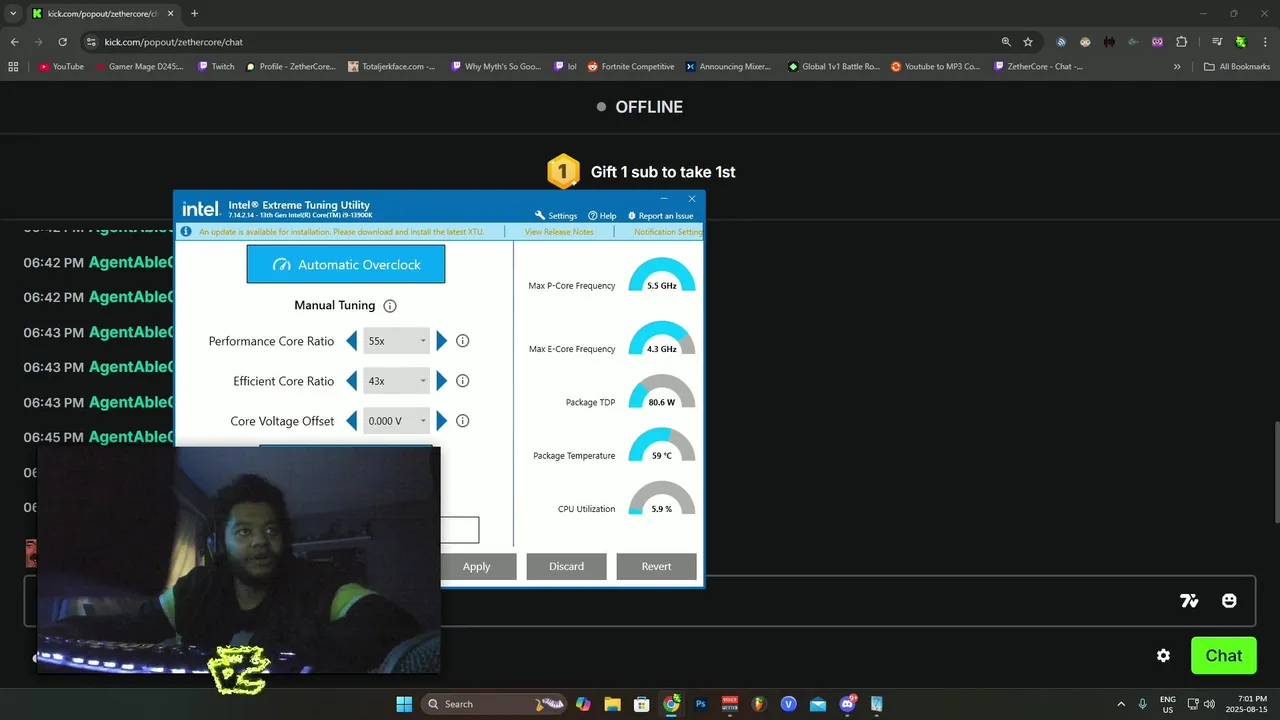
Task: Open the emote picker smiley icon
Action: [x=1229, y=601]
